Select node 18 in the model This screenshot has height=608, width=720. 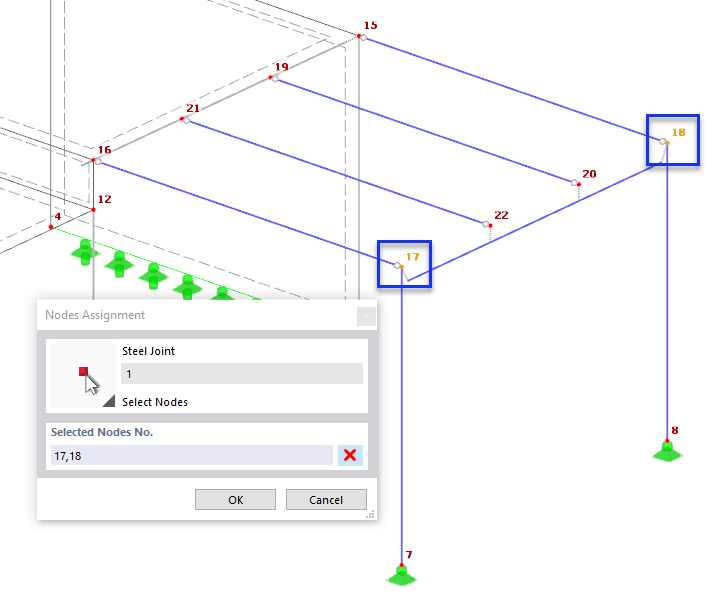[x=667, y=143]
